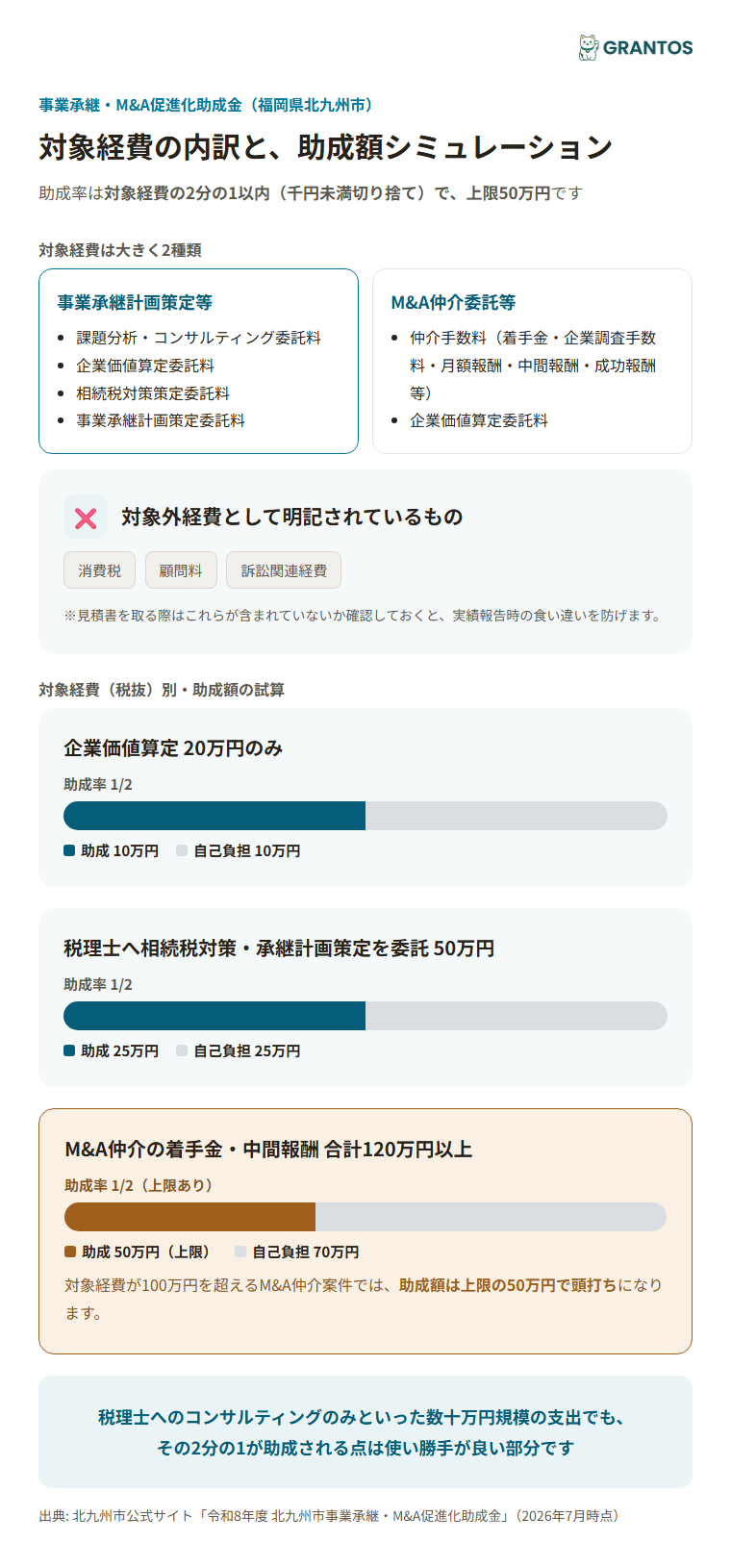
Task: Click the 事業承継・M&A促進化助成金 header link
Action: coord(206,105)
